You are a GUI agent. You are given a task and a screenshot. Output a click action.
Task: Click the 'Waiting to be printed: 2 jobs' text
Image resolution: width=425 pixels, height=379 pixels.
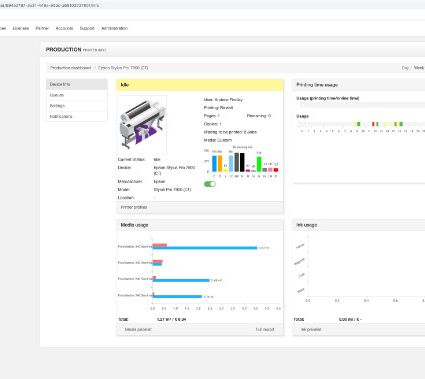click(x=230, y=132)
